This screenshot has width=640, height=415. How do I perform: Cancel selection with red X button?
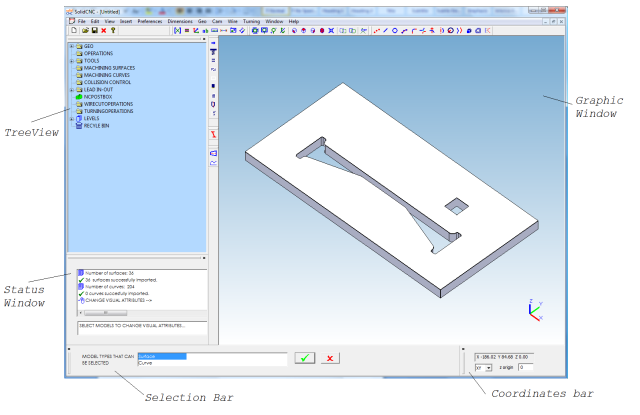pyautogui.click(x=330, y=357)
